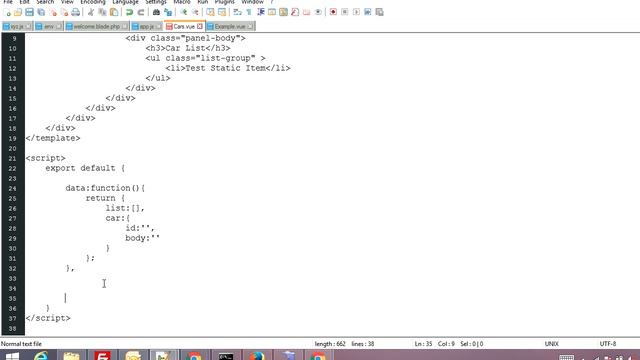Cut selection using the scissors icon
The height and width of the screenshot is (360, 640).
[91, 12]
